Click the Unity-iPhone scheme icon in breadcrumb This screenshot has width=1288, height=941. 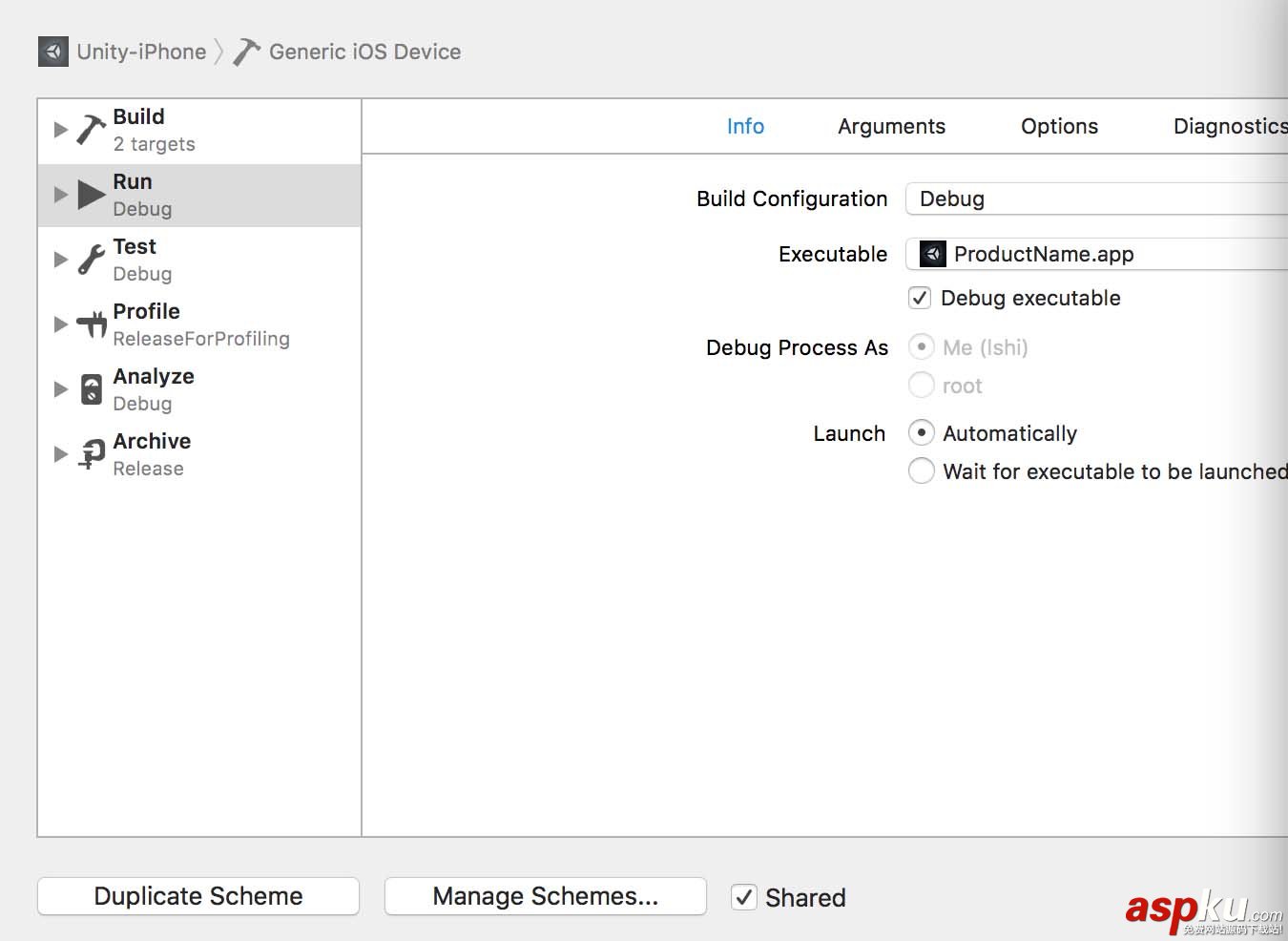click(53, 52)
